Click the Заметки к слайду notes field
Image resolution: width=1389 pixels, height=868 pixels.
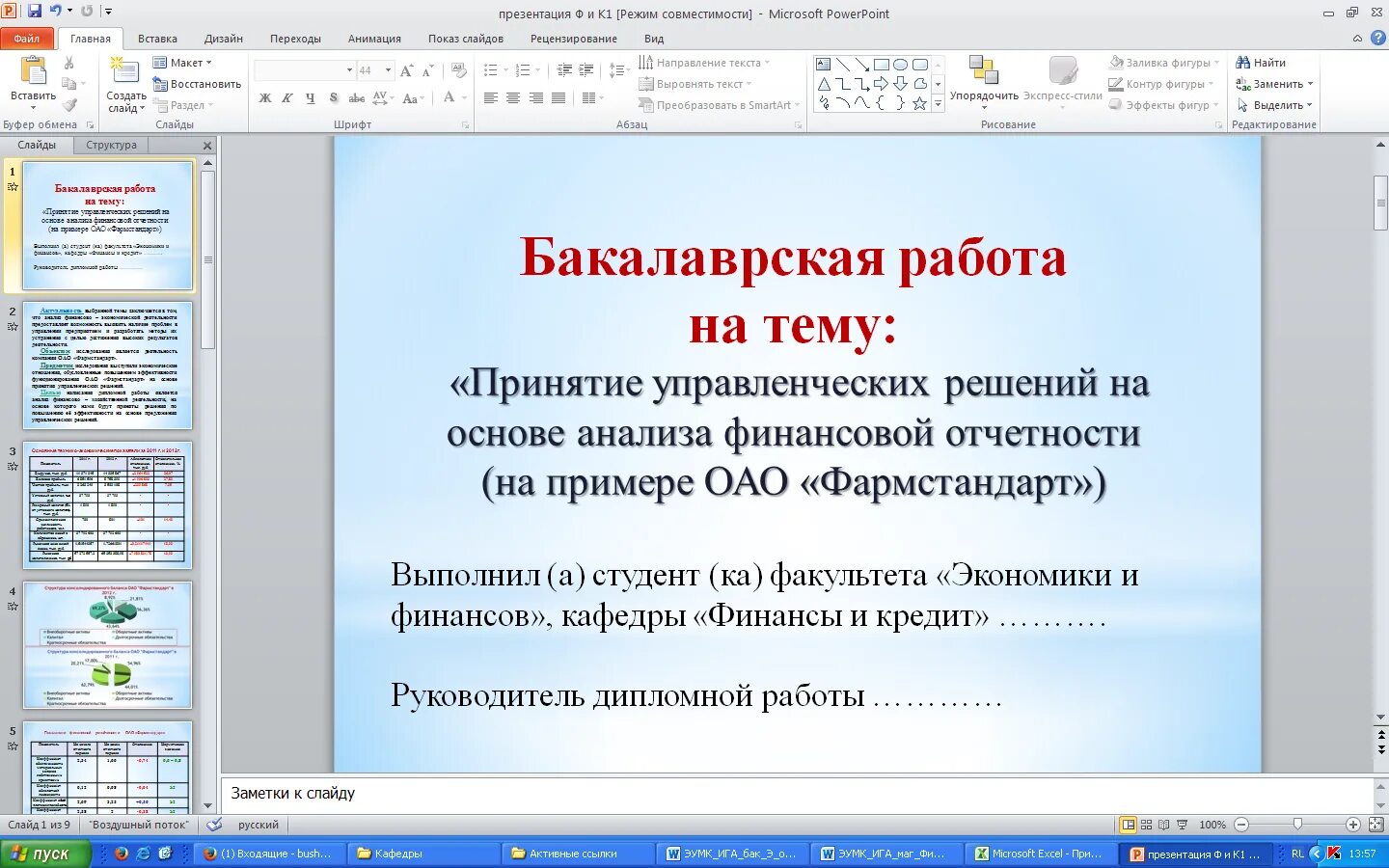[x=797, y=794]
